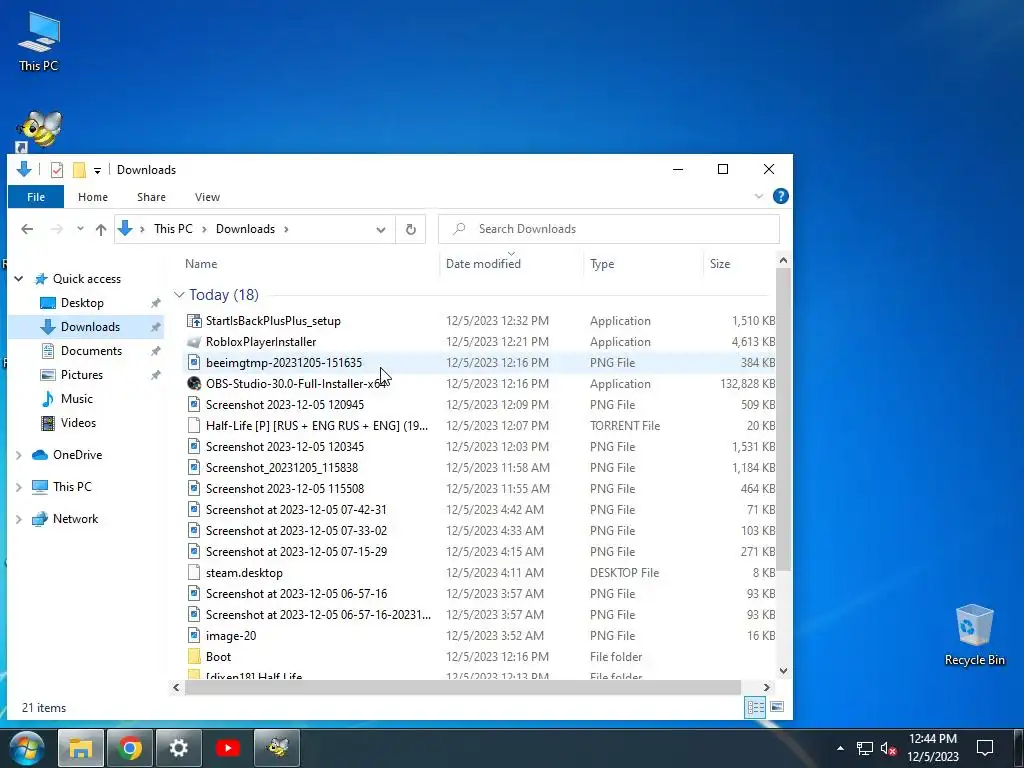Expand the ribbon with the chevron
The height and width of the screenshot is (768, 1024).
[758, 196]
